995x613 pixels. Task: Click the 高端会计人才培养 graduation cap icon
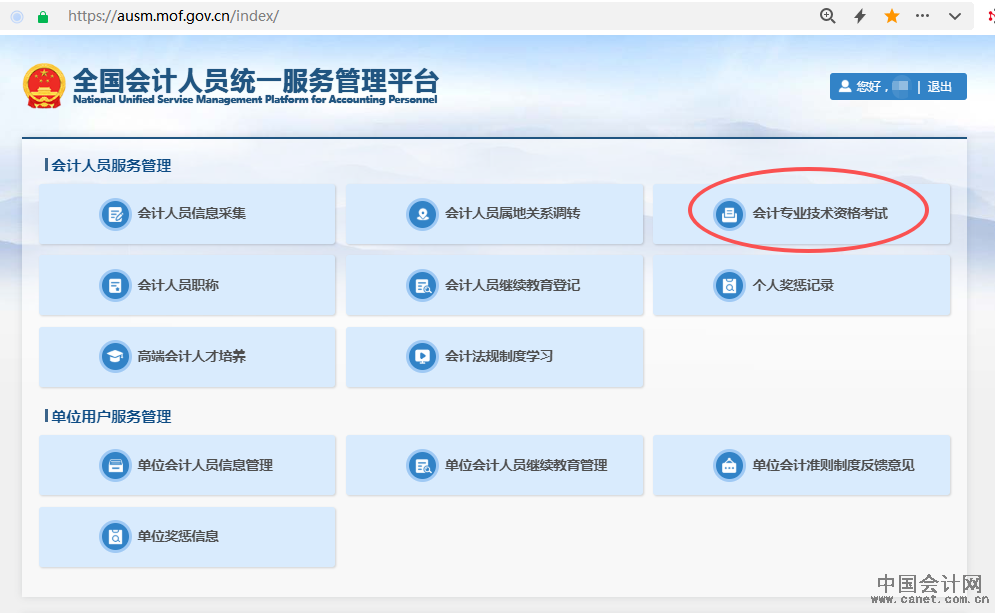coord(116,357)
